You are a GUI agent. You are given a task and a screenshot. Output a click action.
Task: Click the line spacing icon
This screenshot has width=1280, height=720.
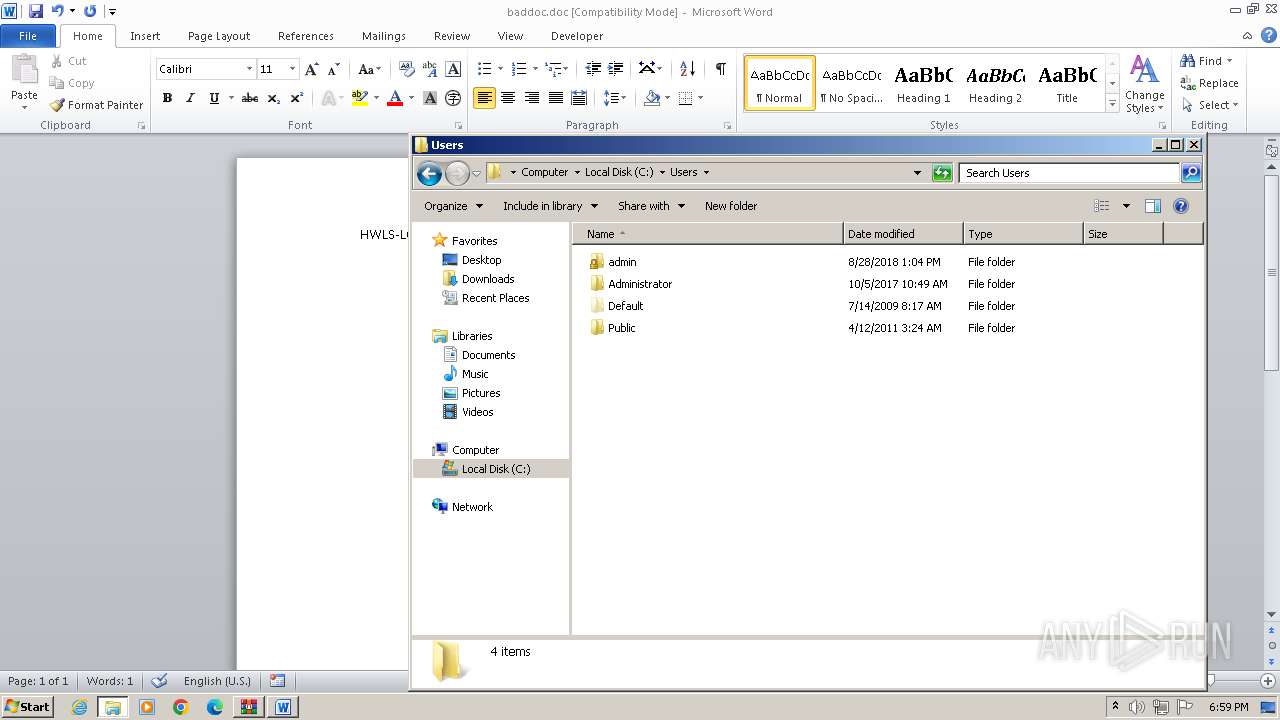point(612,98)
